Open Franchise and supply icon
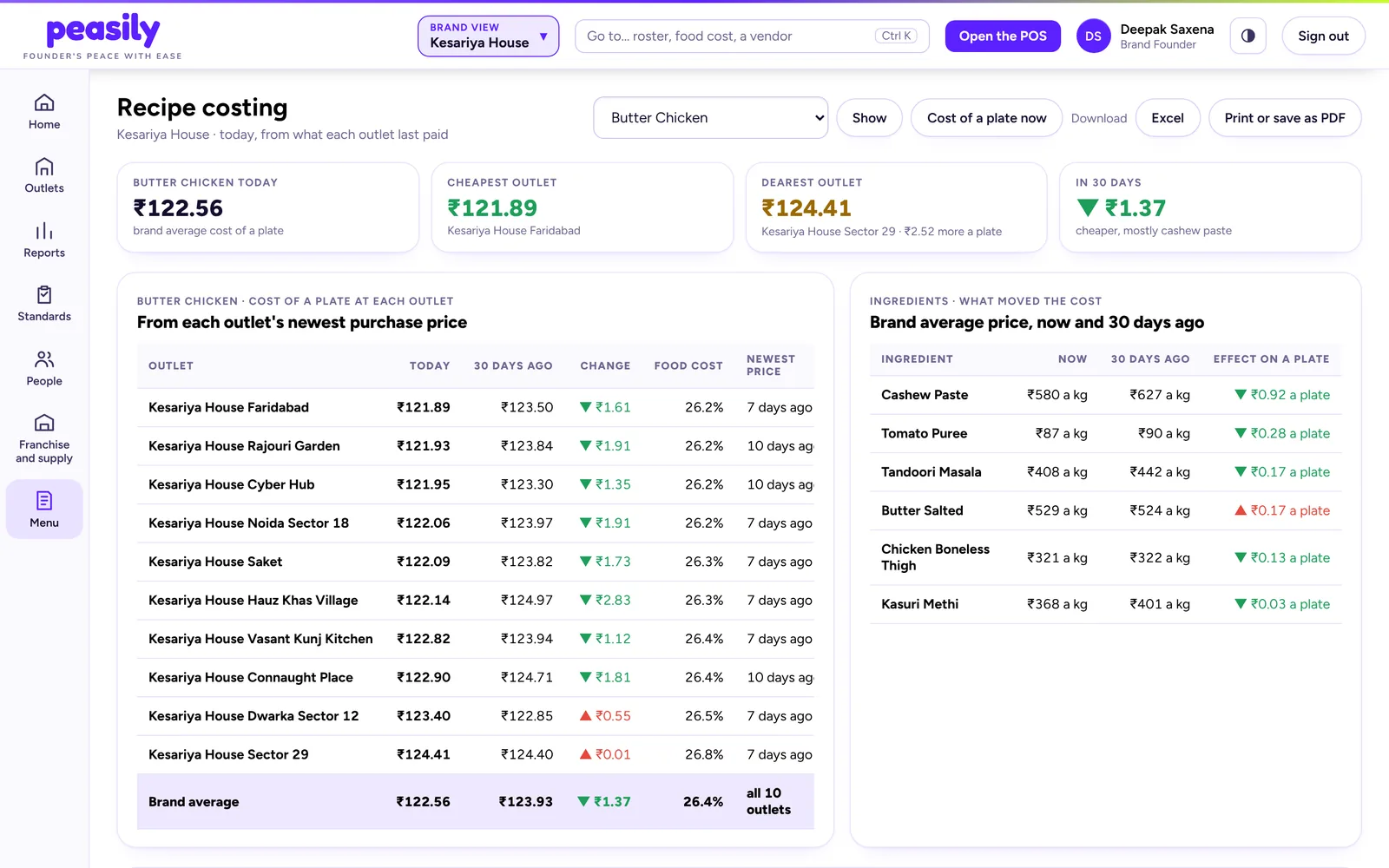 (44, 423)
